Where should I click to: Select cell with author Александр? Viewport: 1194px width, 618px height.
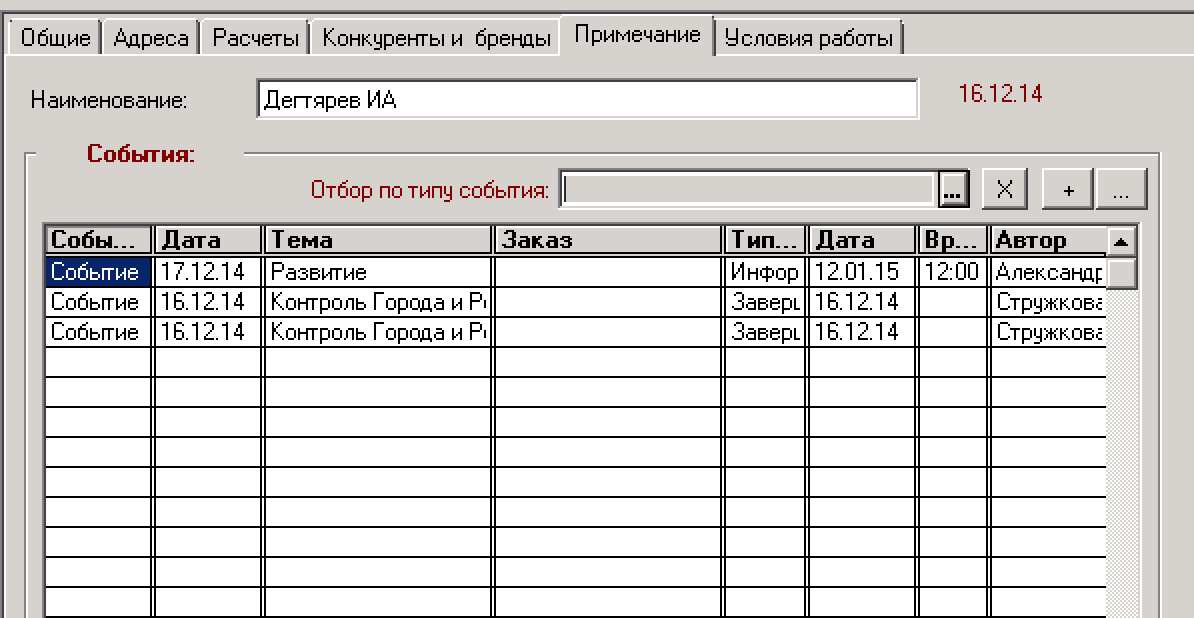(1049, 272)
